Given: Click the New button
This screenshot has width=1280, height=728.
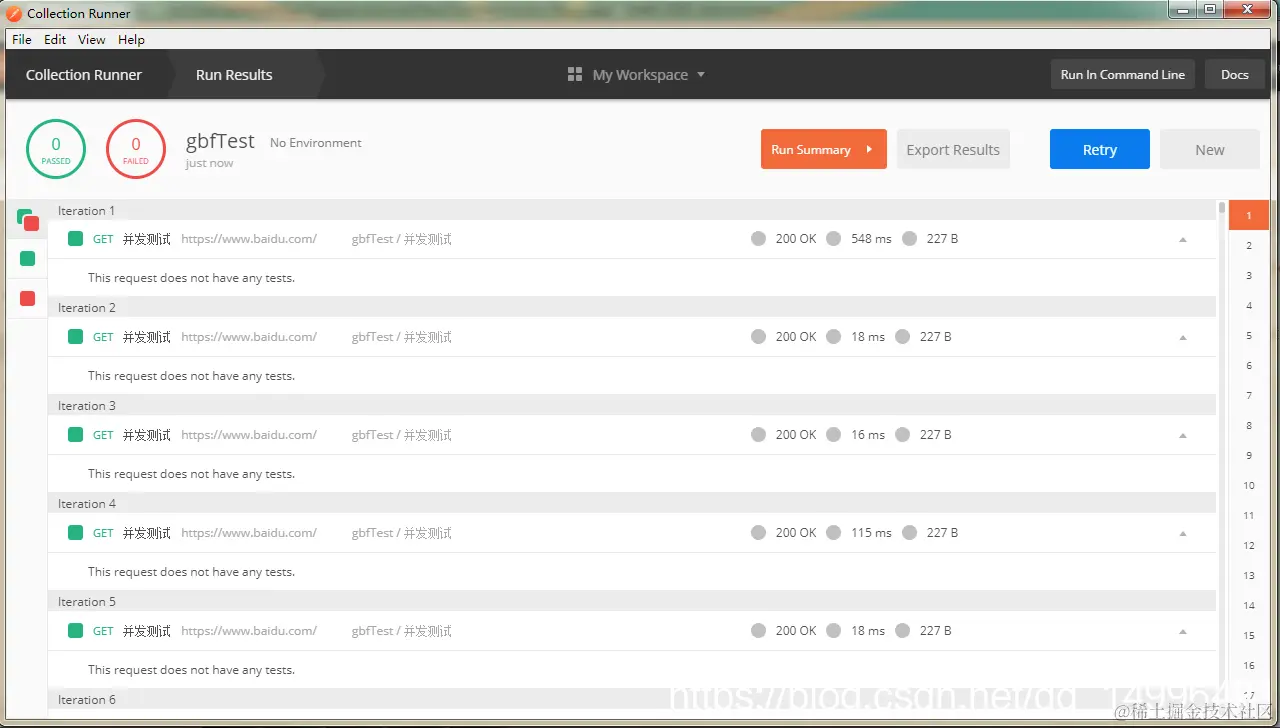Looking at the screenshot, I should tap(1210, 149).
